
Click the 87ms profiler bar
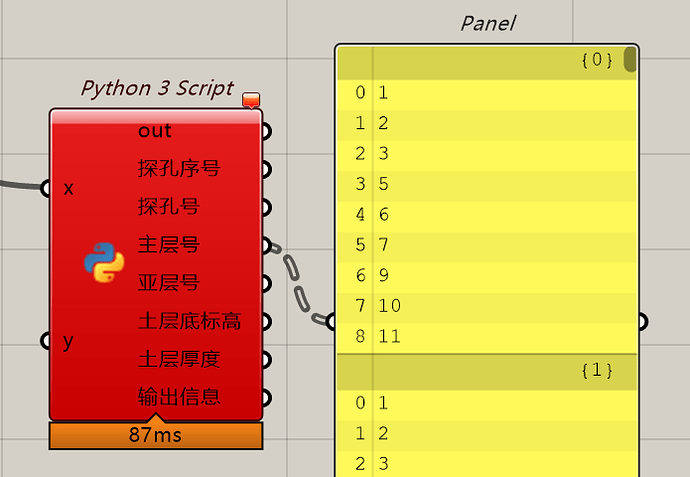pos(155,436)
